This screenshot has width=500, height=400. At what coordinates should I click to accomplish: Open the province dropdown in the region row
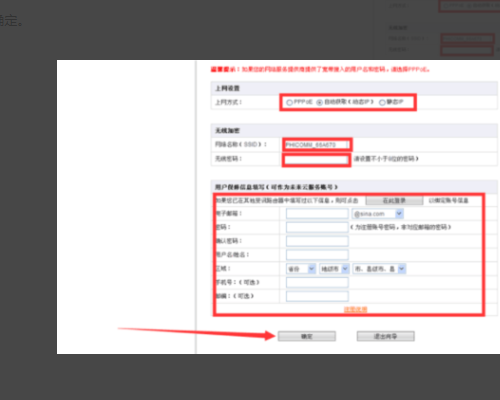[x=301, y=269]
